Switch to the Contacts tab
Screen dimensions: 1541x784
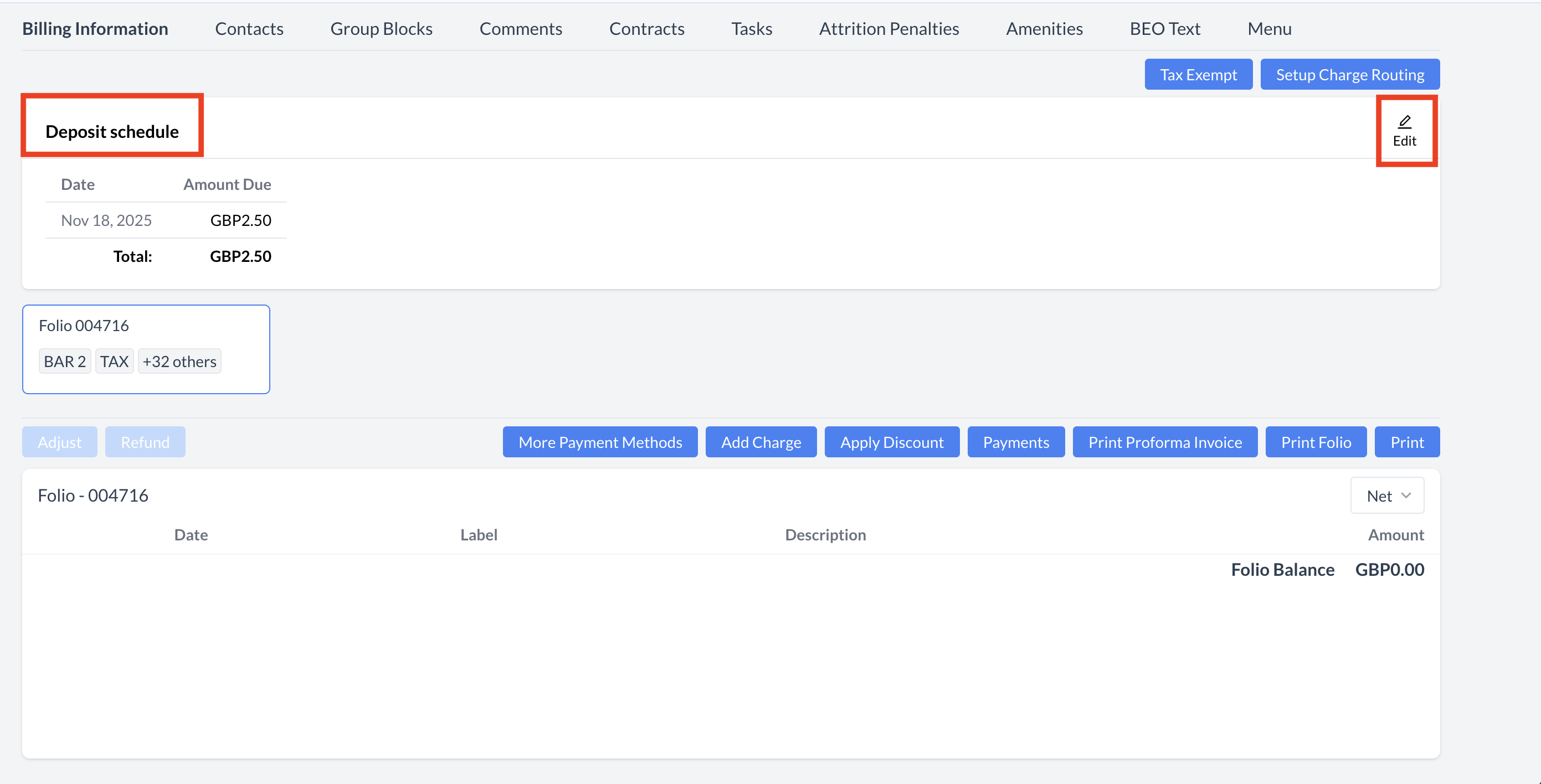coord(249,29)
